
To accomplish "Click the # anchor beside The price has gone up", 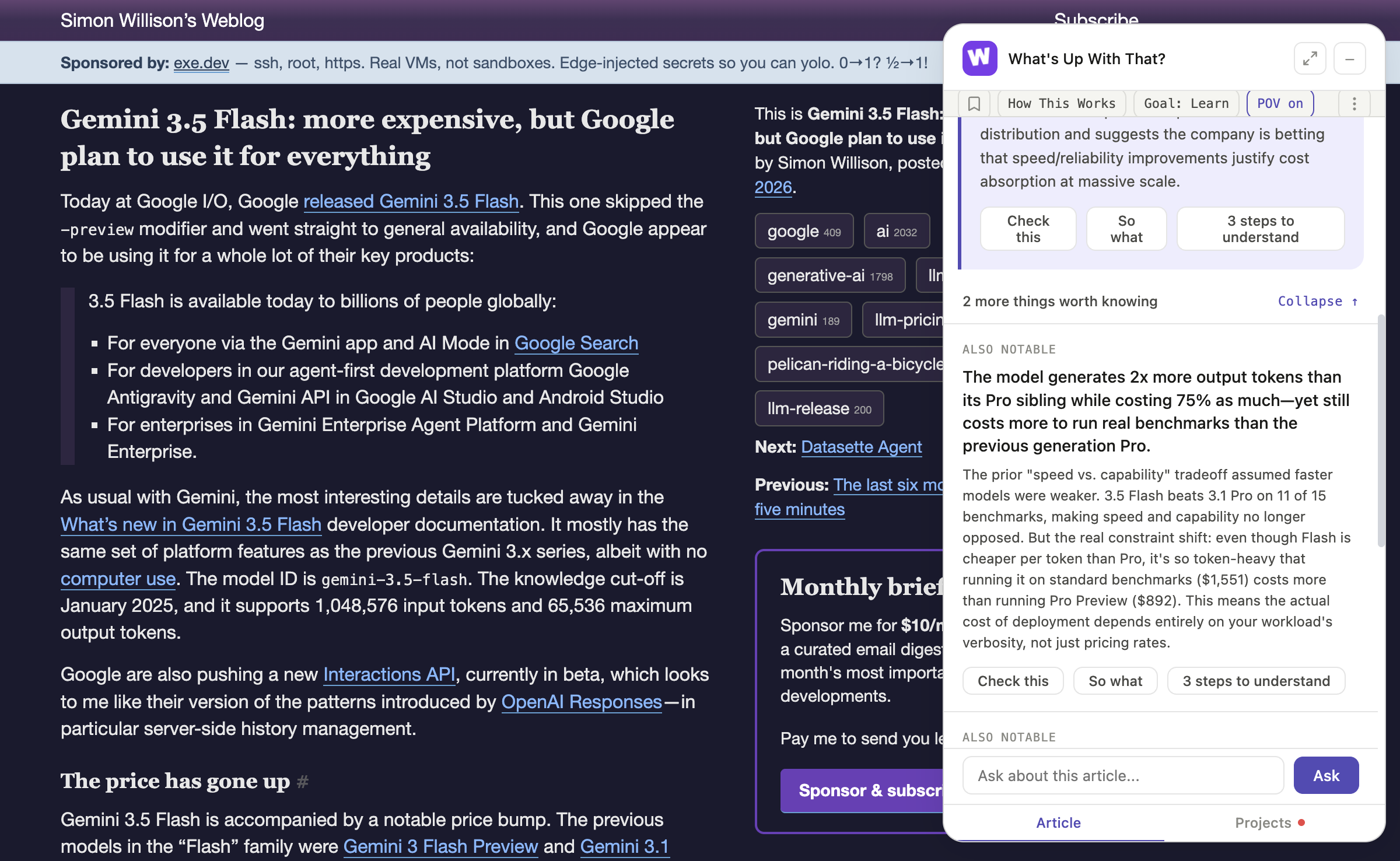I will pos(302,781).
